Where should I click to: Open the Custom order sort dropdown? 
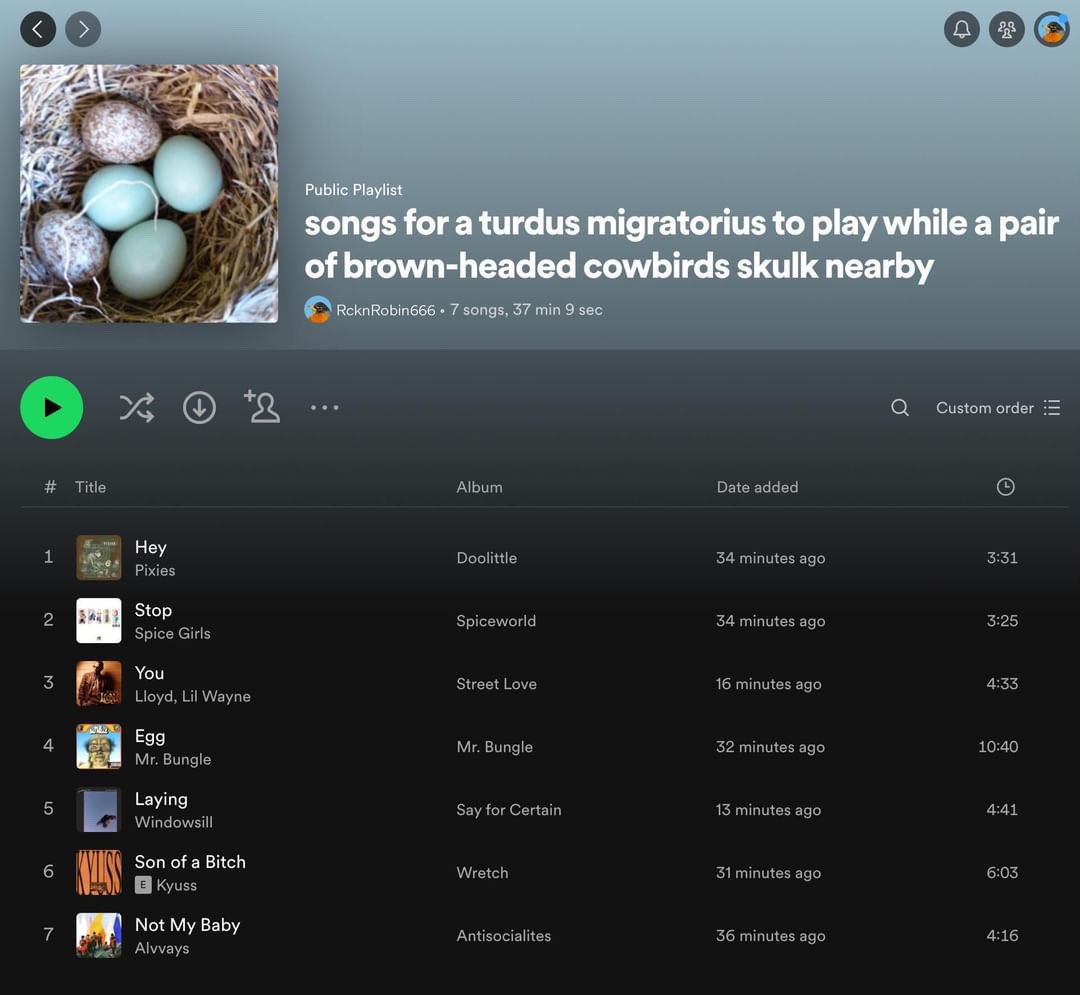click(x=997, y=408)
